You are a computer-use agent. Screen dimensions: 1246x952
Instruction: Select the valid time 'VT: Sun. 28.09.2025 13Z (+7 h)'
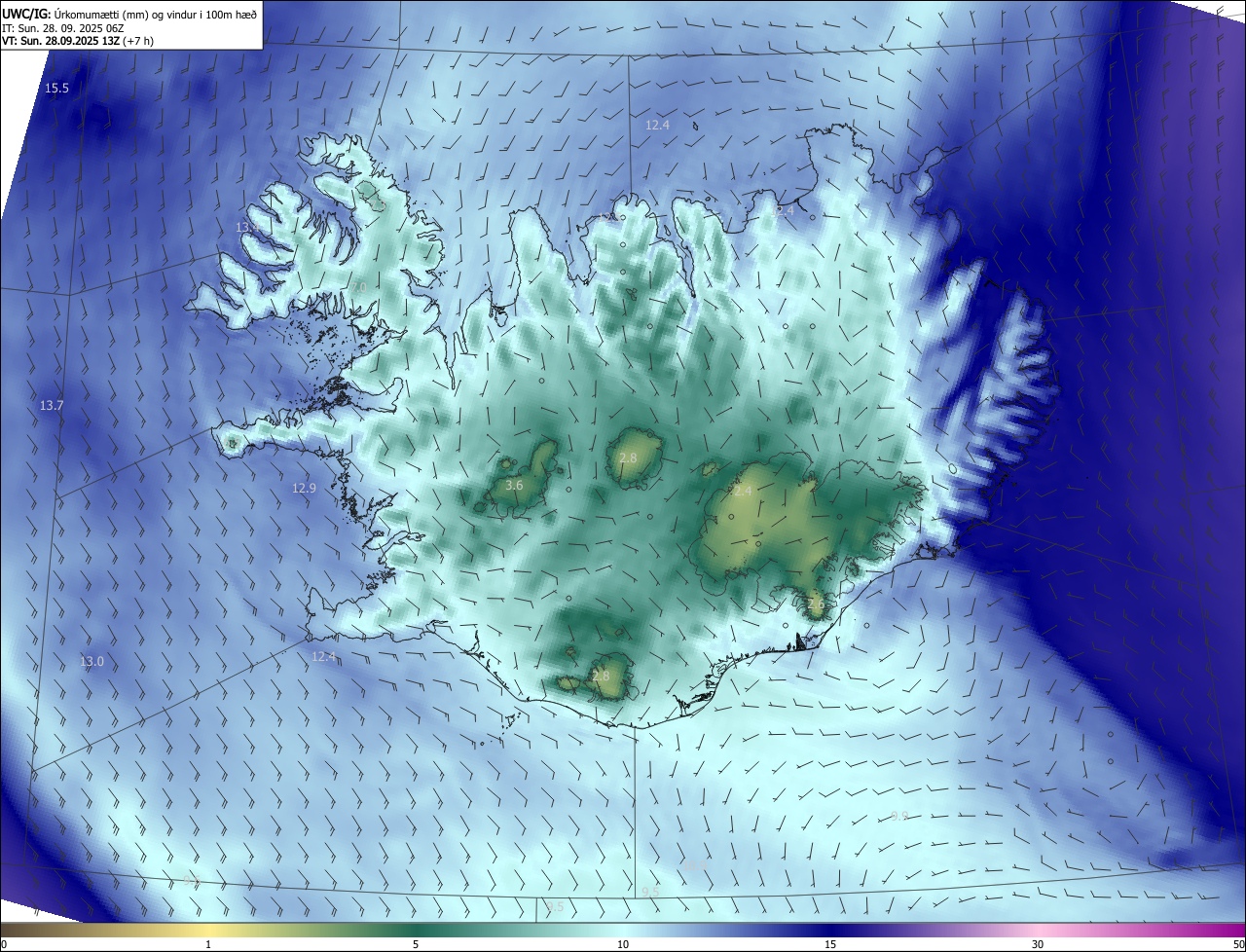(x=78, y=41)
